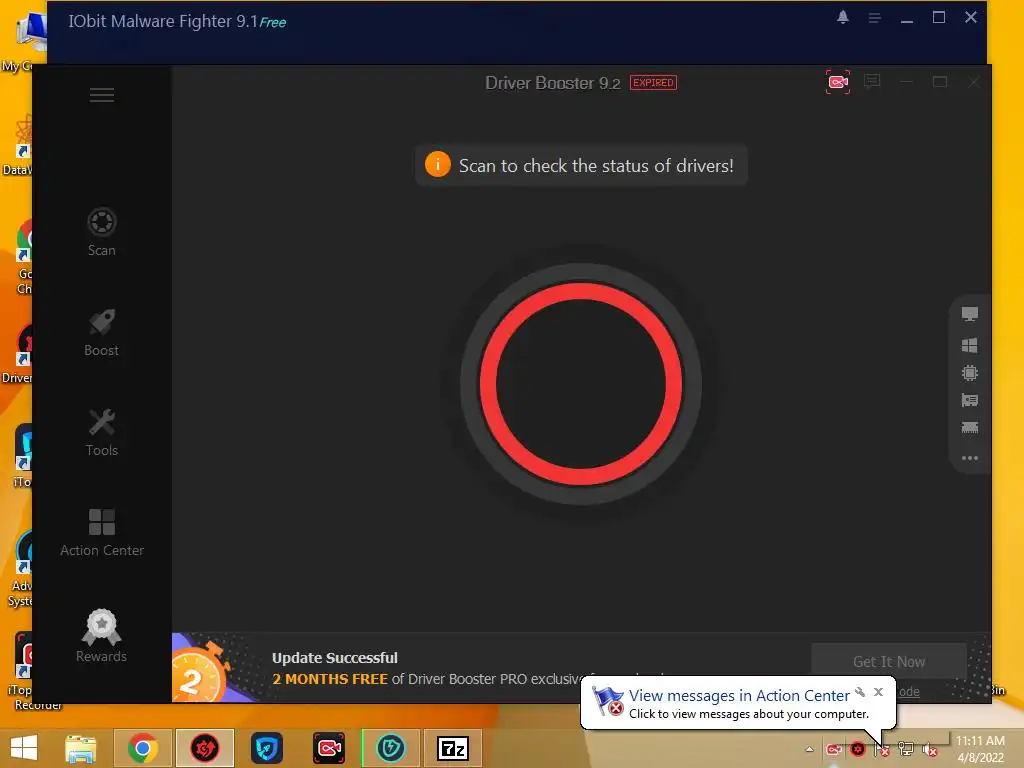The height and width of the screenshot is (768, 1024).
Task: Click the orange info icon beside scan message
Action: pos(438,165)
